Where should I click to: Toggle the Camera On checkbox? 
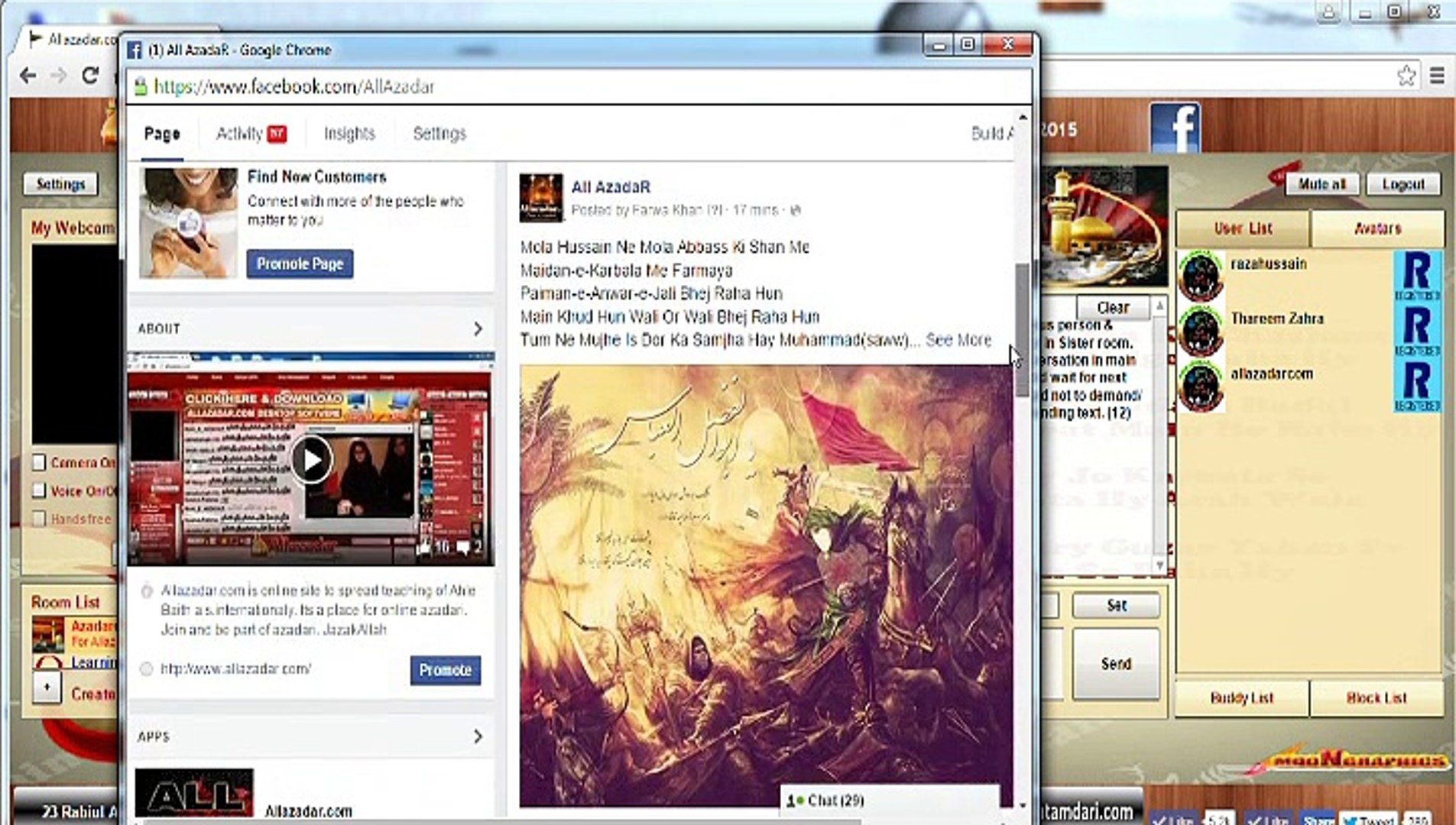(x=40, y=463)
